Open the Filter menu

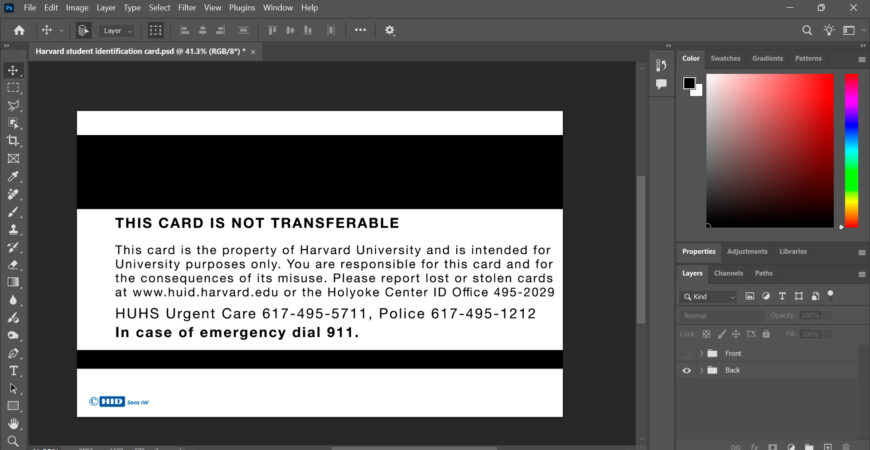coord(187,8)
